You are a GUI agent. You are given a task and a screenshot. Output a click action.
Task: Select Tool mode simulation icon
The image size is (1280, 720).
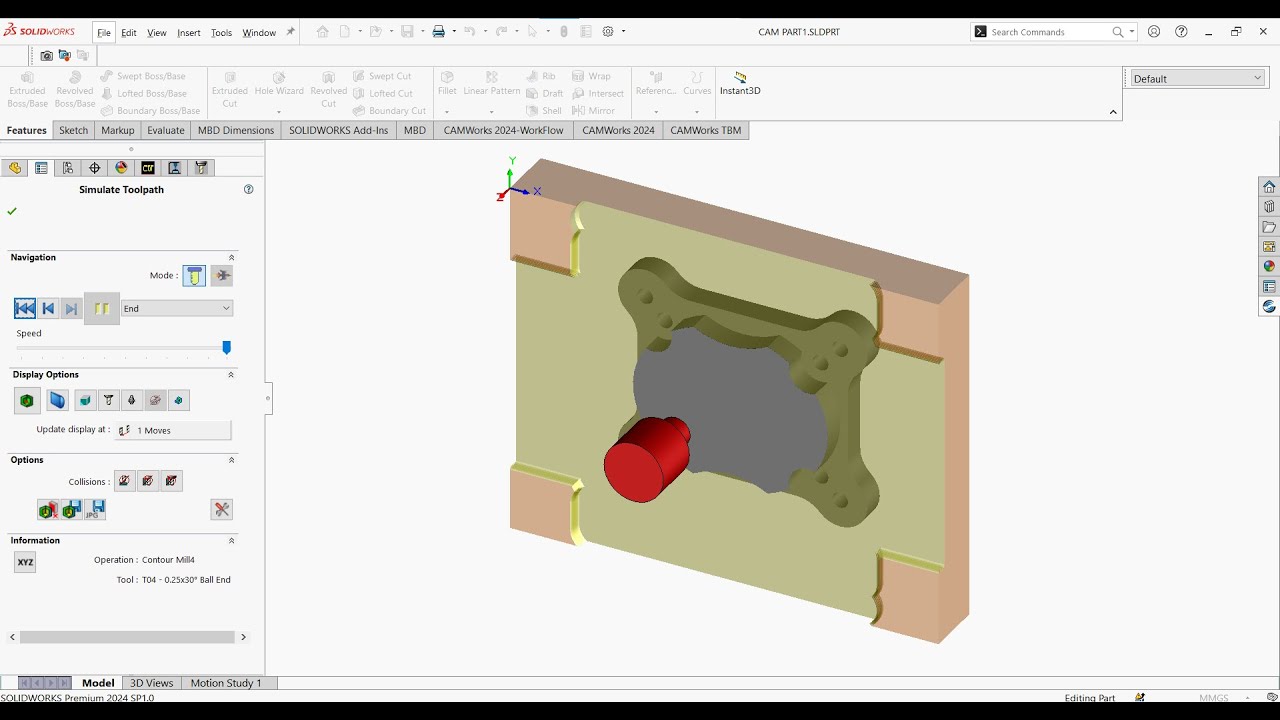click(x=194, y=276)
